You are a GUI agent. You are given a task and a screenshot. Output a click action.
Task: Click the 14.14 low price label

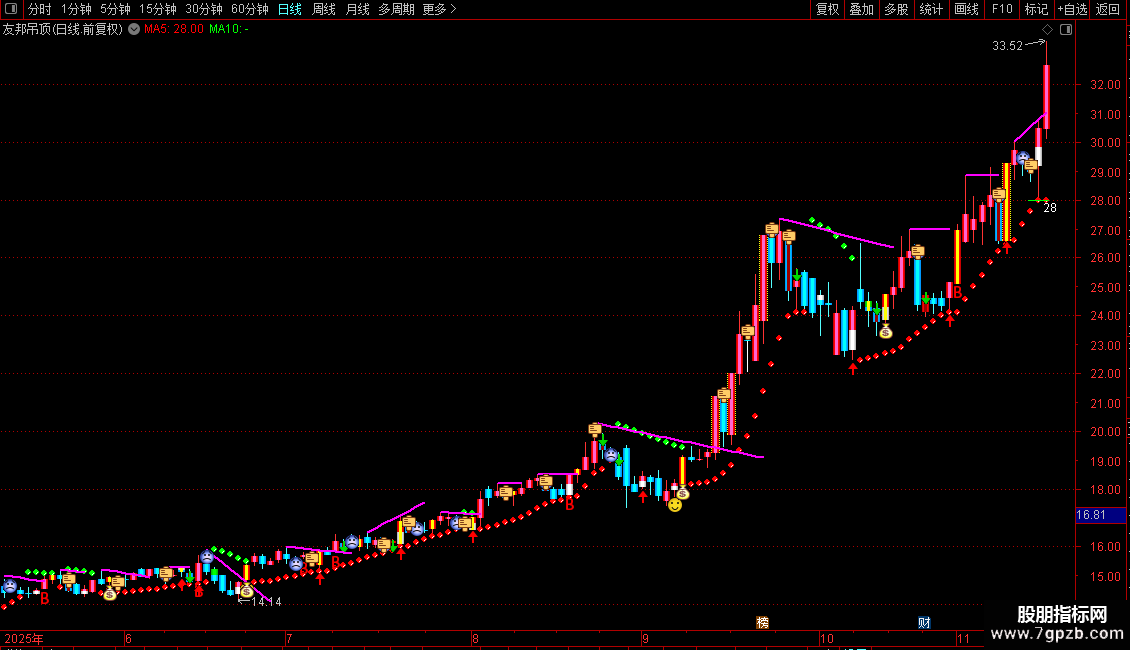266,602
